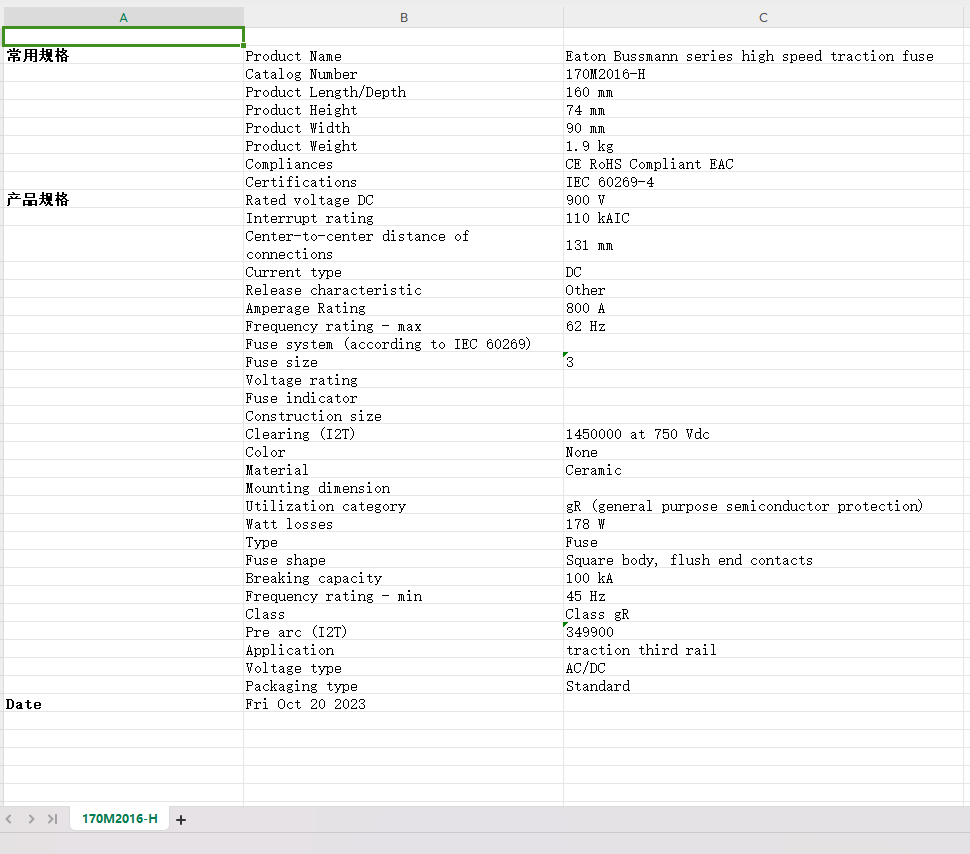Image resolution: width=970 pixels, height=854 pixels.
Task: Select the Utilization category cell
Action: tap(403, 505)
